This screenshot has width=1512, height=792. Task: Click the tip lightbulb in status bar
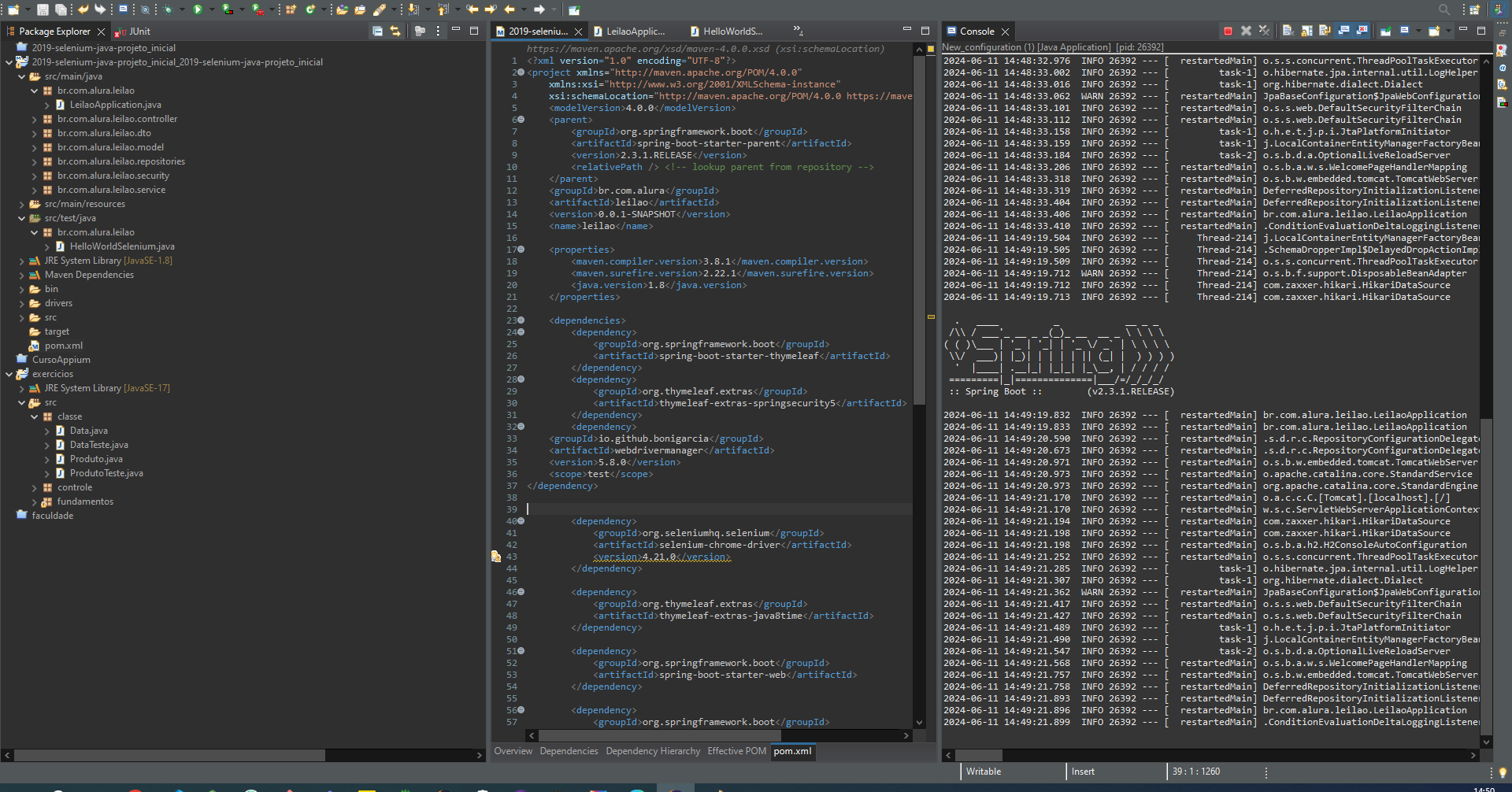coord(1503,772)
